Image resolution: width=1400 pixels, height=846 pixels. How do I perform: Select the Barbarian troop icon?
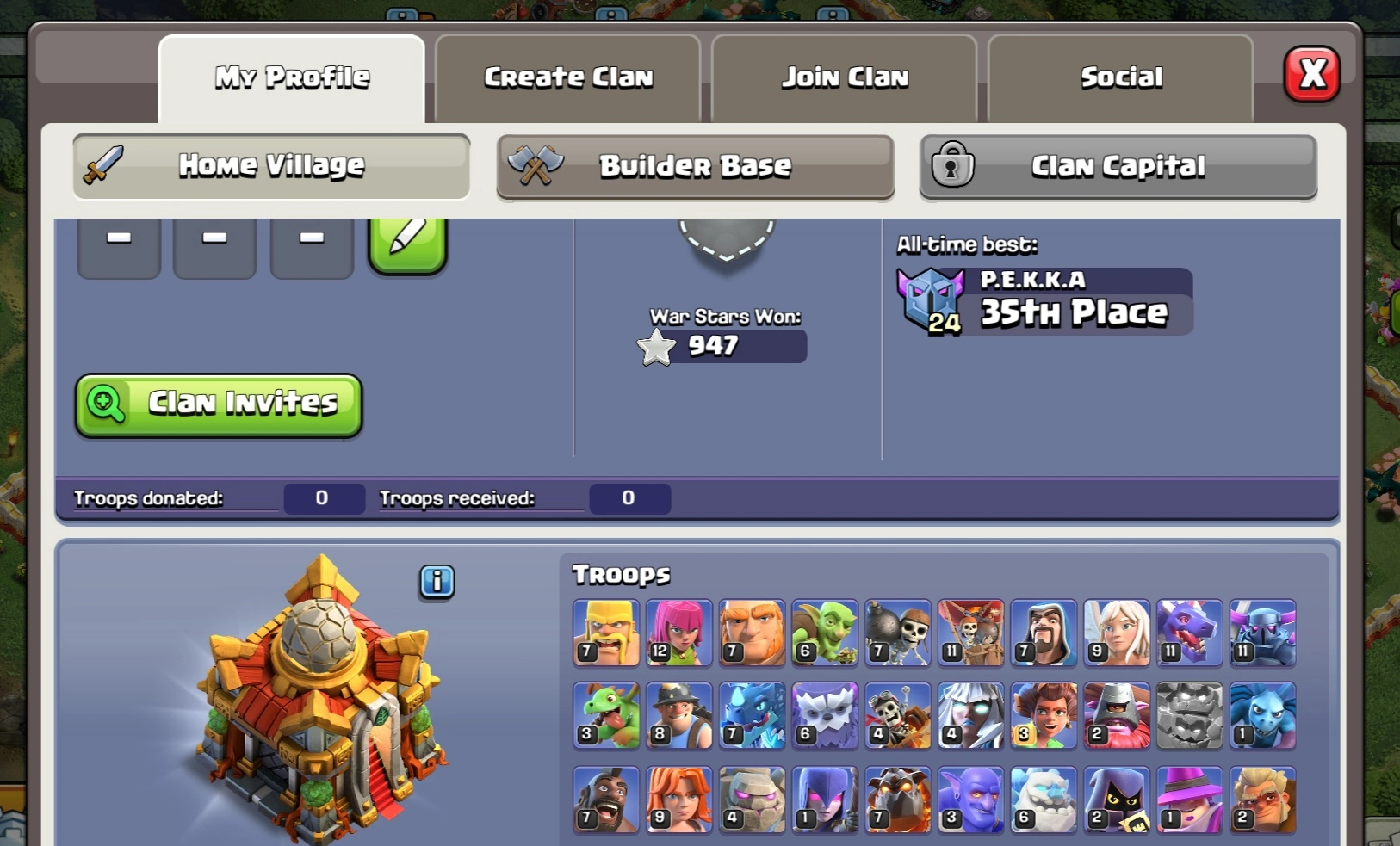pyautogui.click(x=606, y=633)
